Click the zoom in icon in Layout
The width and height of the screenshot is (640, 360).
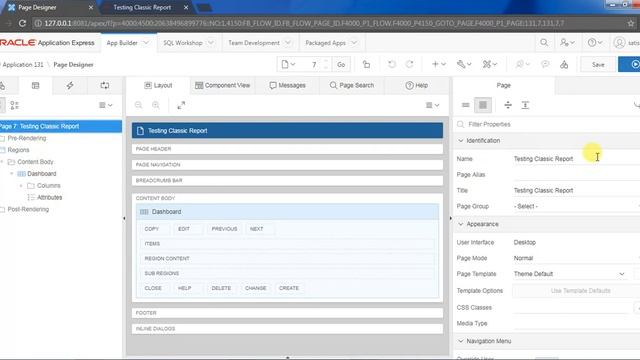tap(156, 105)
